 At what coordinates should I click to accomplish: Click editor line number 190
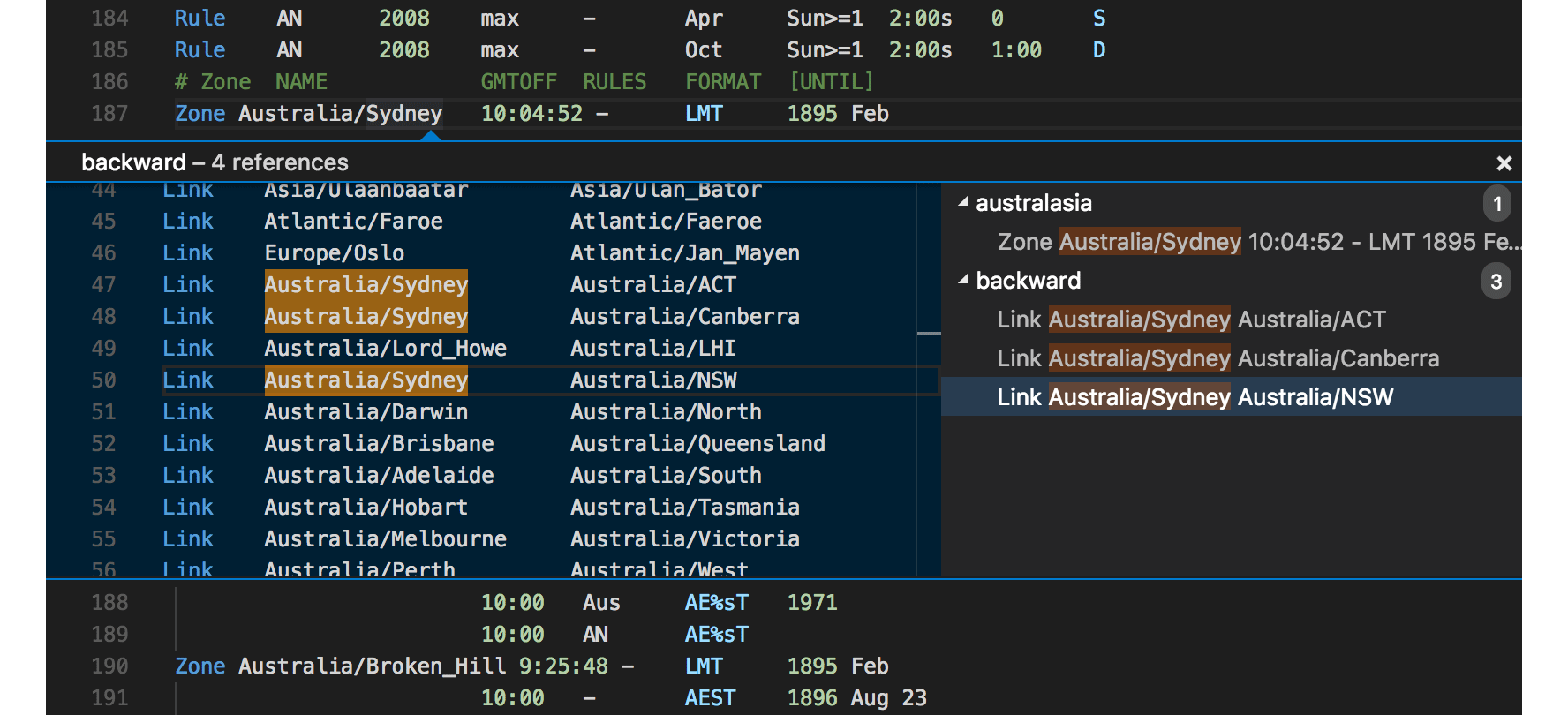109,666
